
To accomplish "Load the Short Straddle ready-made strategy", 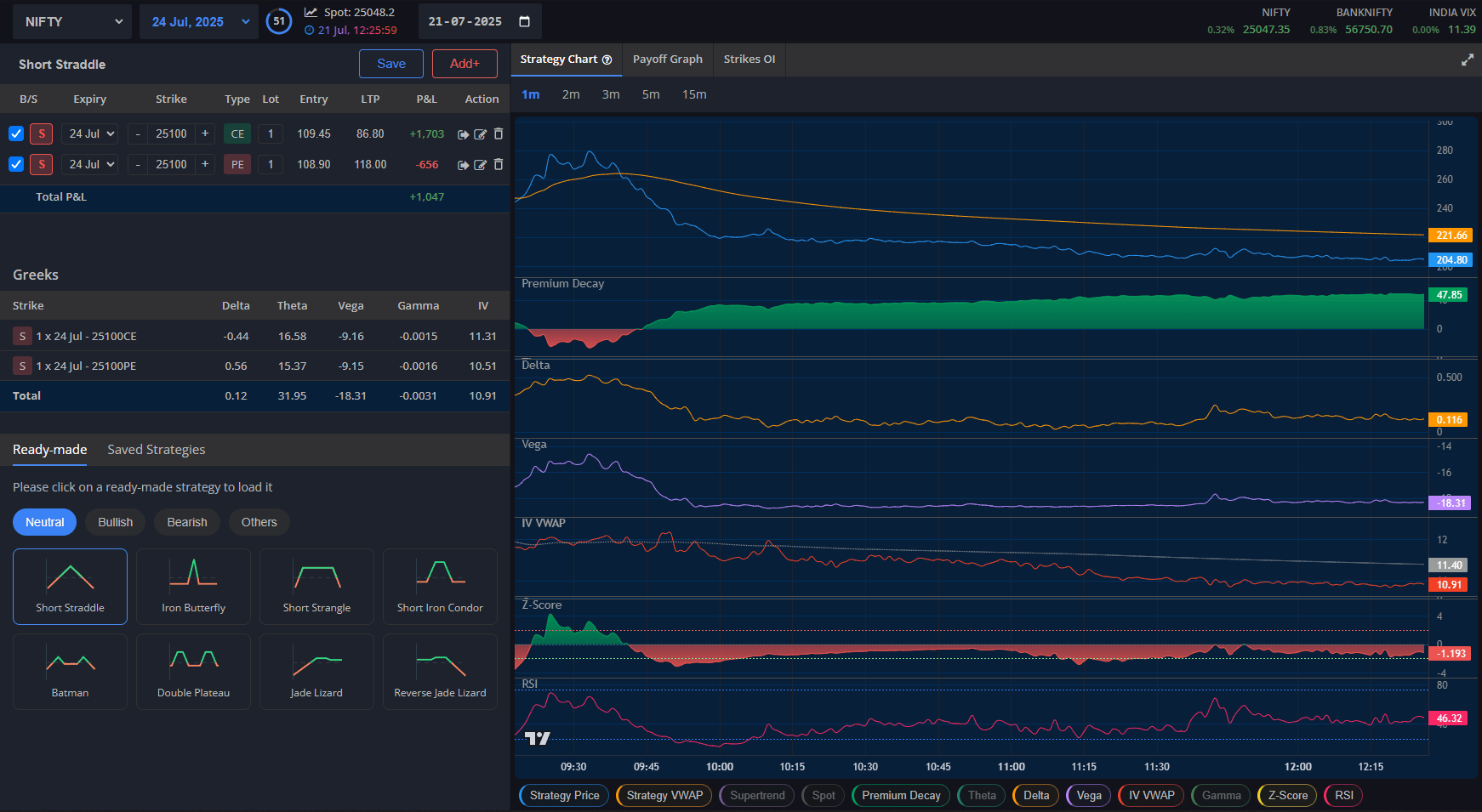I will (70, 587).
